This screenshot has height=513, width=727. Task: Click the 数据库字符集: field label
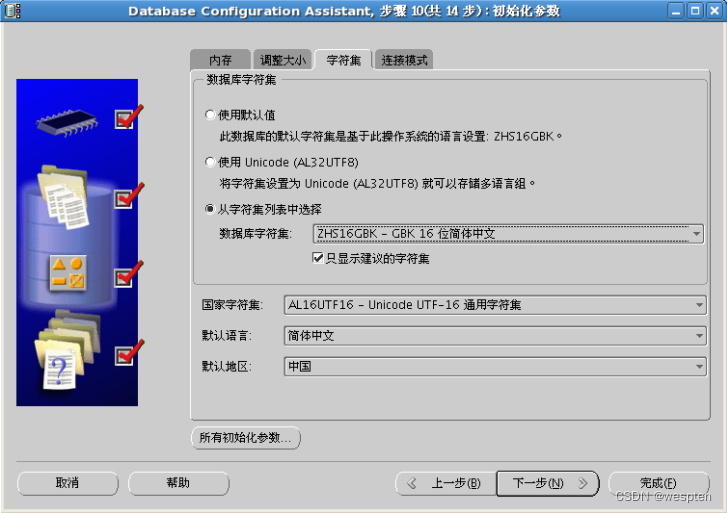tap(255, 234)
